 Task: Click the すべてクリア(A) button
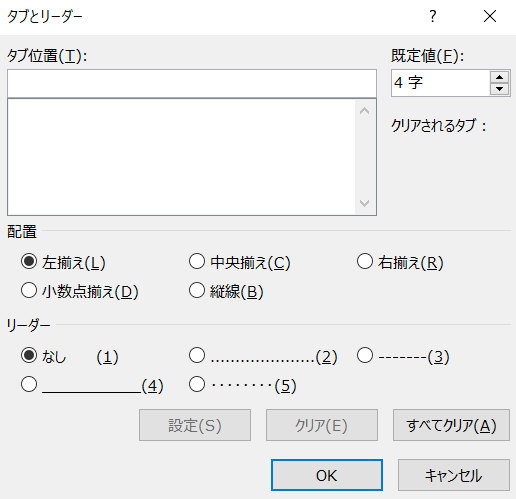(451, 425)
